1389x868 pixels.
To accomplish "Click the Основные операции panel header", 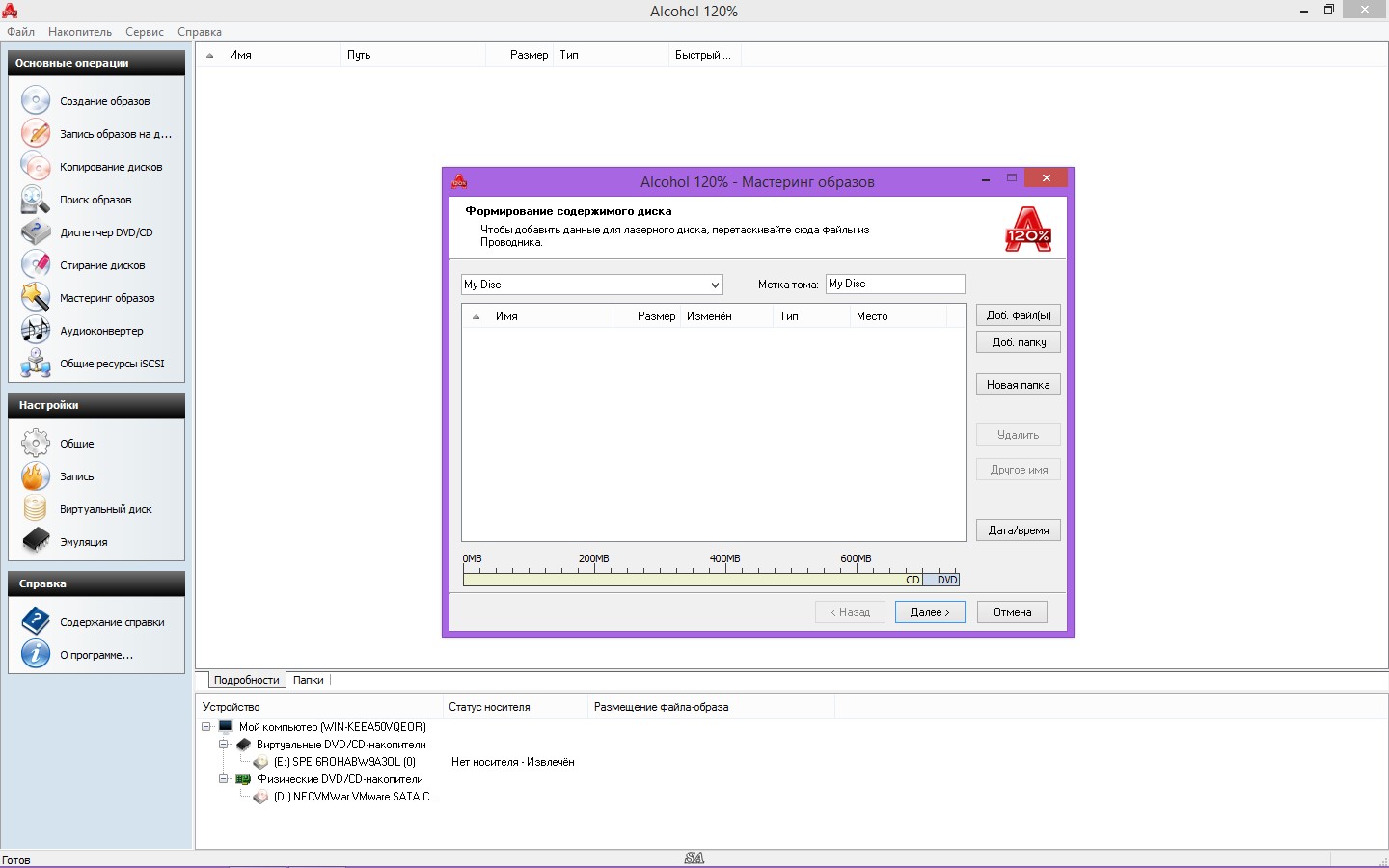I will [96, 63].
